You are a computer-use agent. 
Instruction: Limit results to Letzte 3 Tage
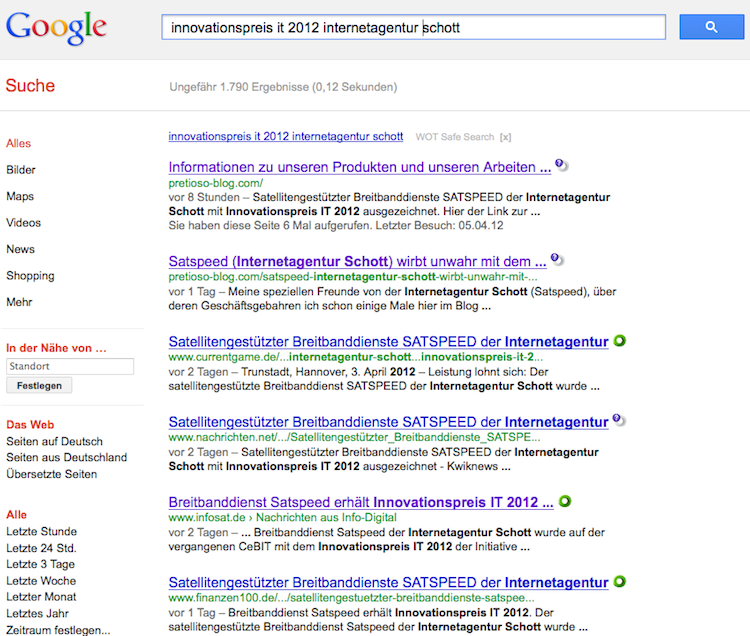[x=41, y=564]
